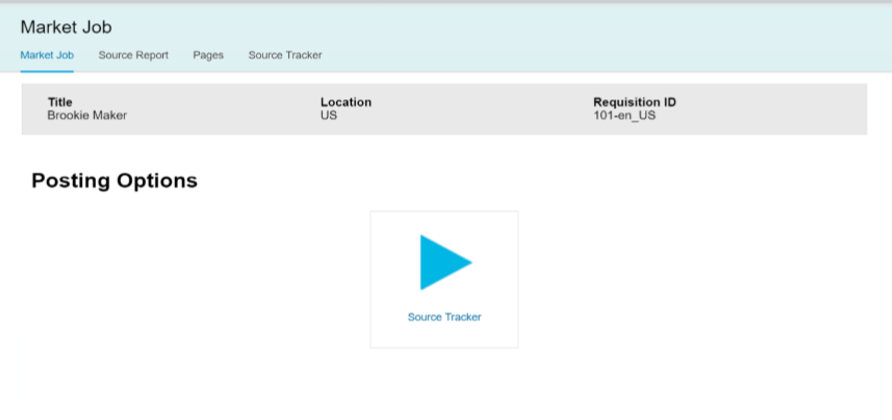
Task: Open the Pages tab
Action: (x=208, y=55)
